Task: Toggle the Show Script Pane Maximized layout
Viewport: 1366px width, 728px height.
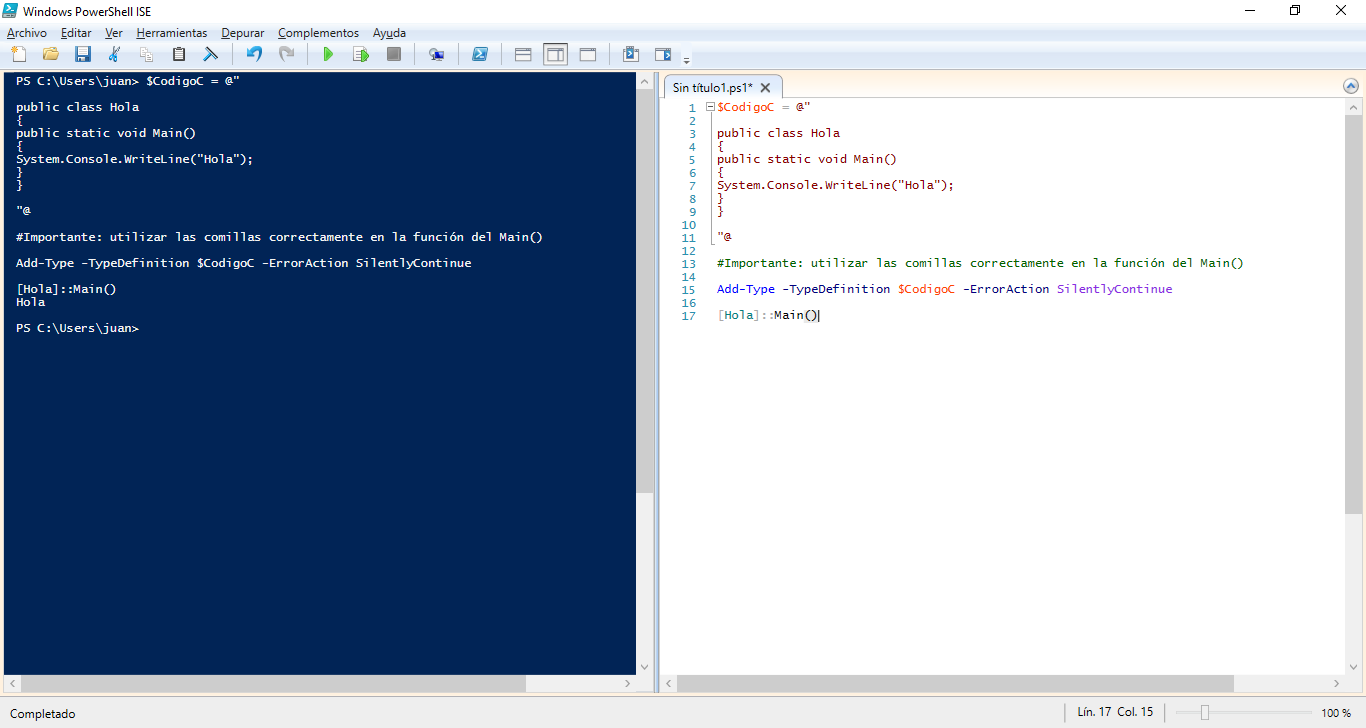Action: coord(588,54)
